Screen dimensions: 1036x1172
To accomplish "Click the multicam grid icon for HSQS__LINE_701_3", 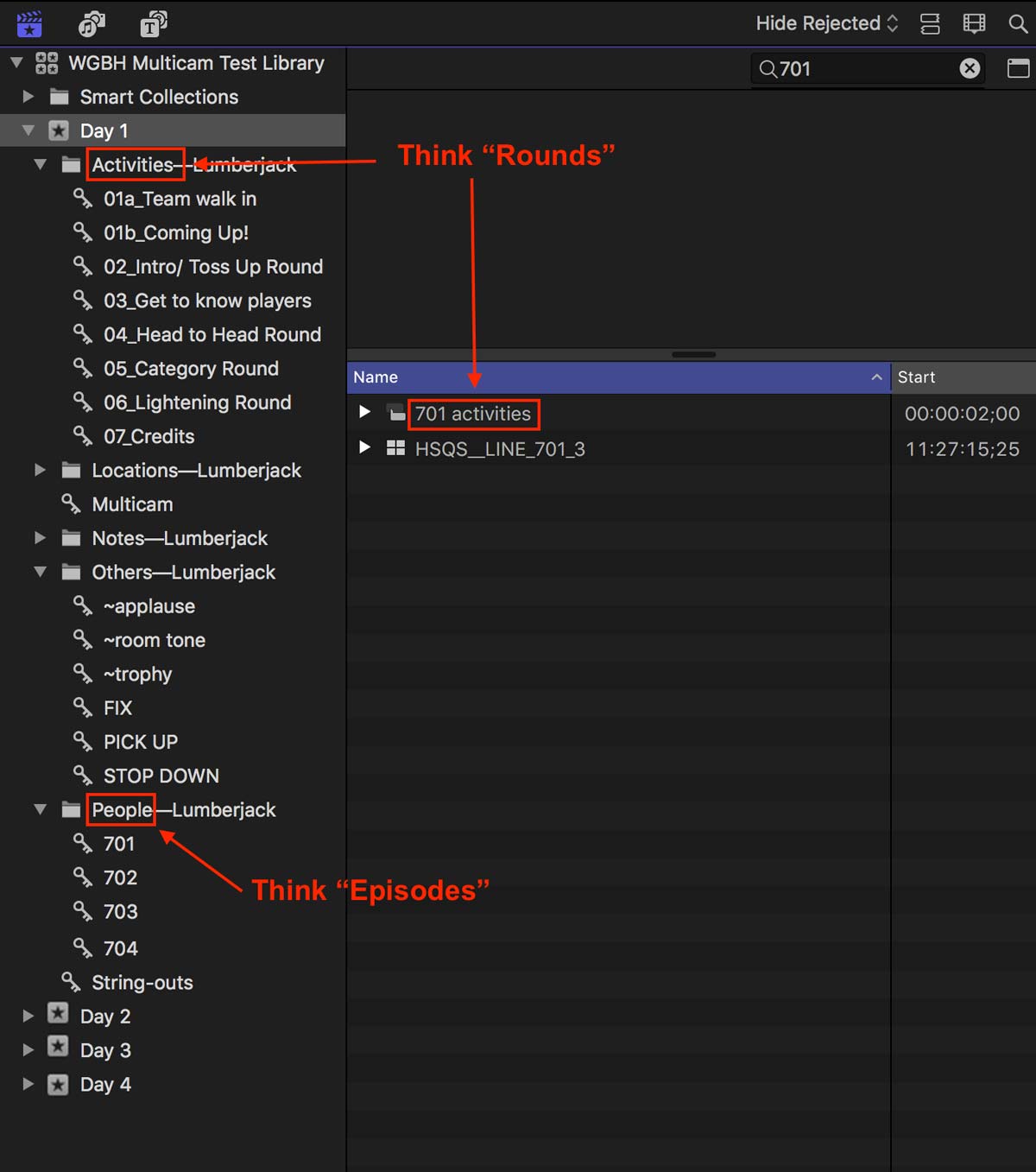I will pos(395,447).
